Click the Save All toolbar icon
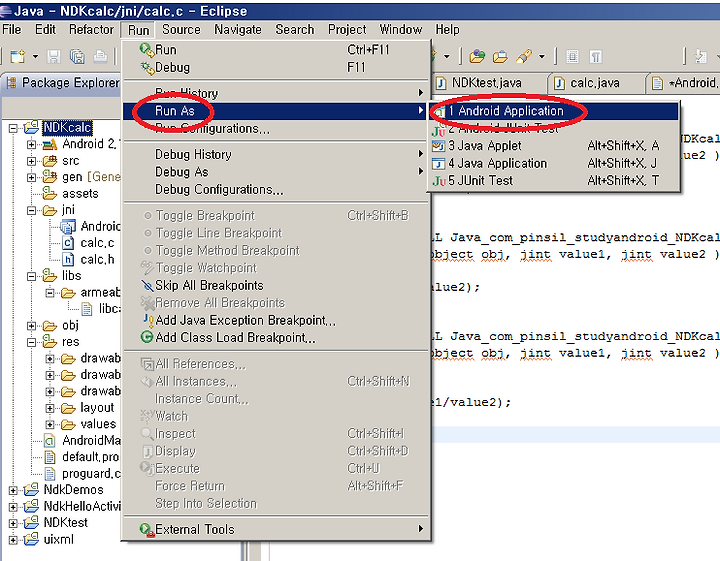Image resolution: width=720 pixels, height=561 pixels. pyautogui.click(x=77, y=56)
